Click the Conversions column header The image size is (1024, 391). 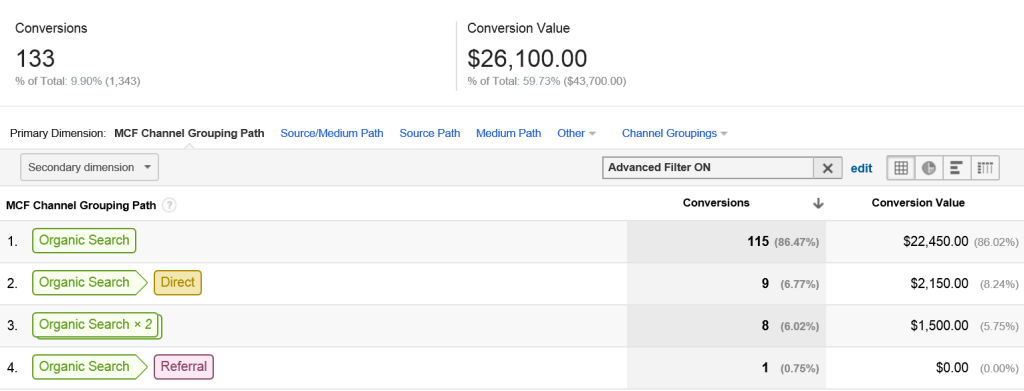coord(716,203)
